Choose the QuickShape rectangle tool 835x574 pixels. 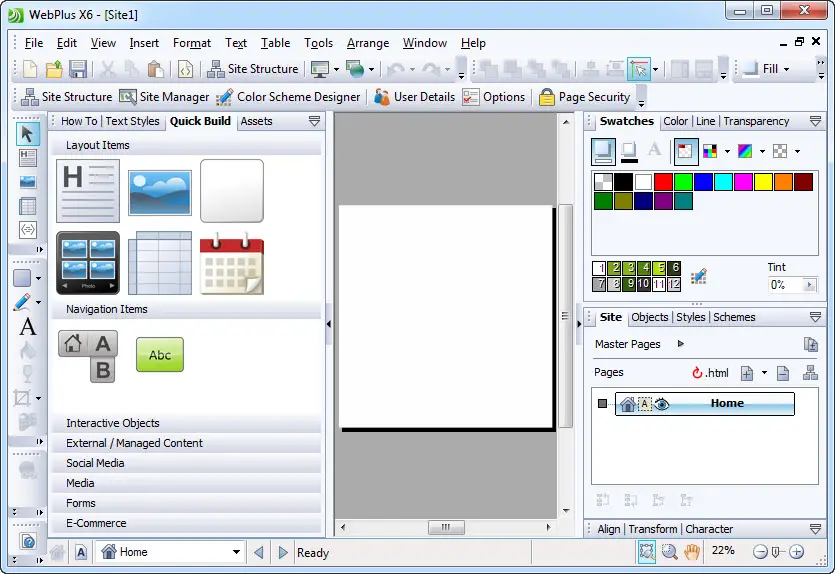point(22,278)
